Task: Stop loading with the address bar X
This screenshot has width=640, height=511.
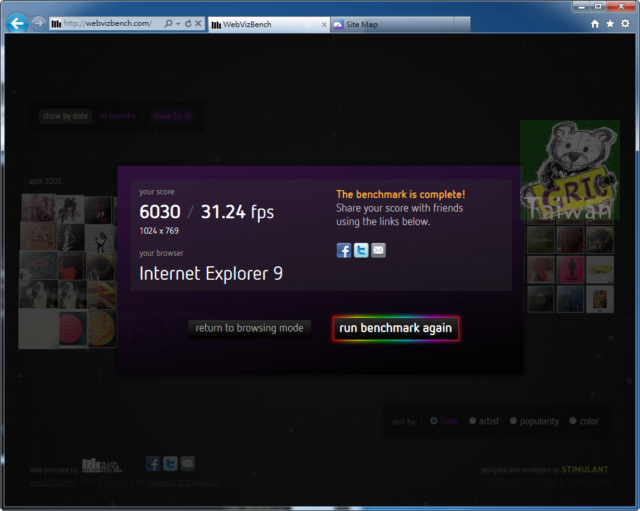Action: coord(198,24)
